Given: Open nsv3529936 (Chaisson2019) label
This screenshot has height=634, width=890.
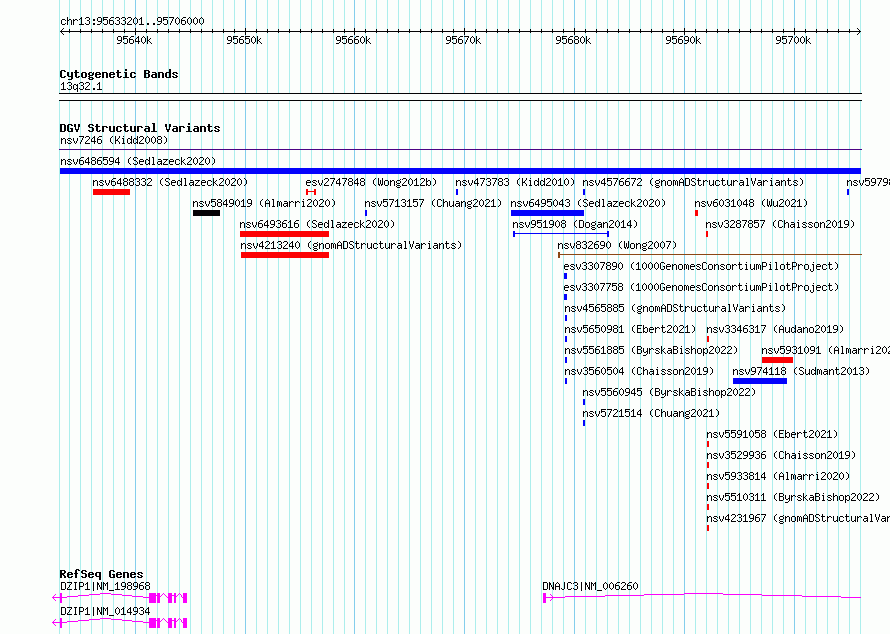Looking at the screenshot, I should pyautogui.click(x=781, y=455).
